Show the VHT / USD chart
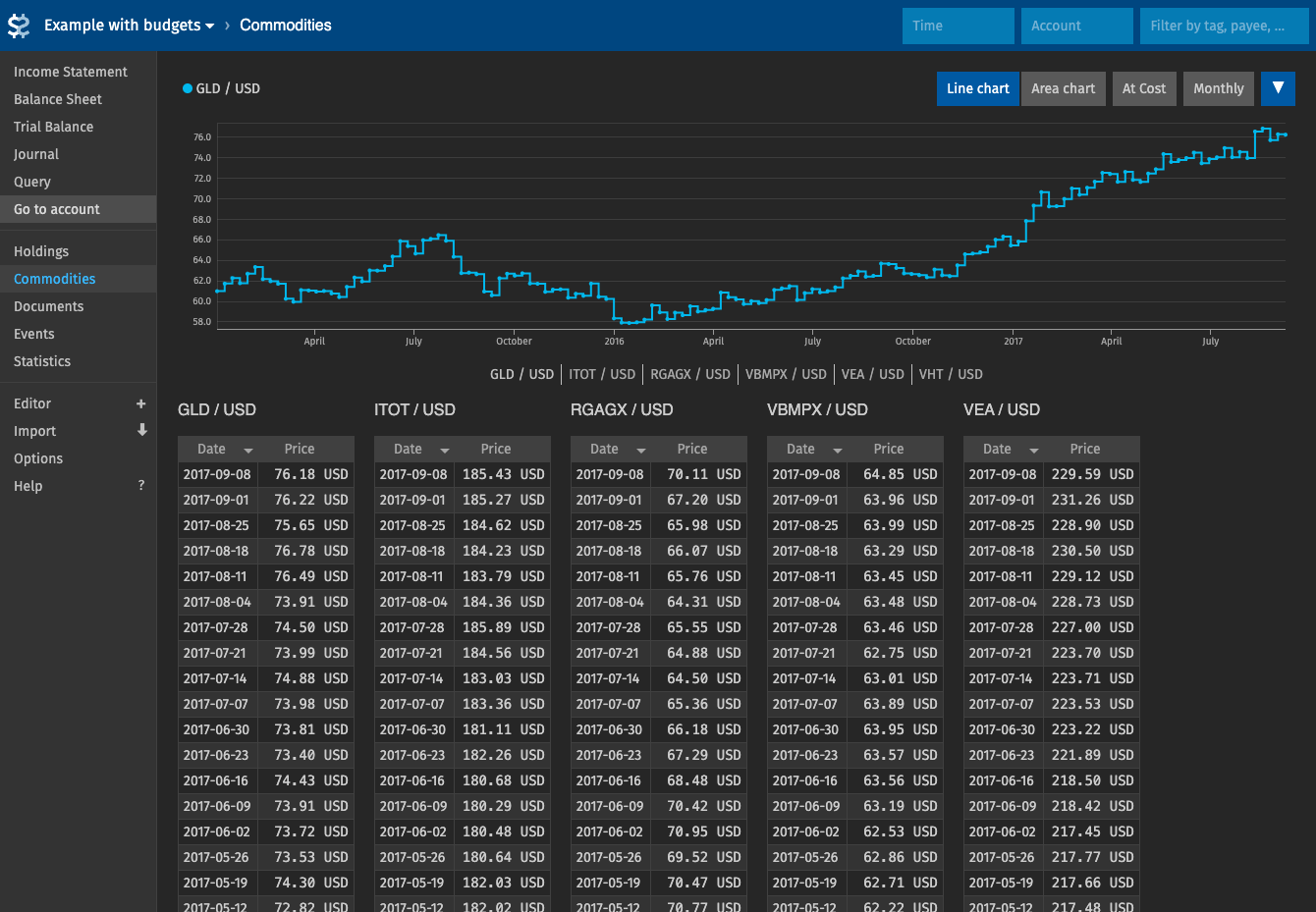This screenshot has width=1316, height=912. click(951, 374)
